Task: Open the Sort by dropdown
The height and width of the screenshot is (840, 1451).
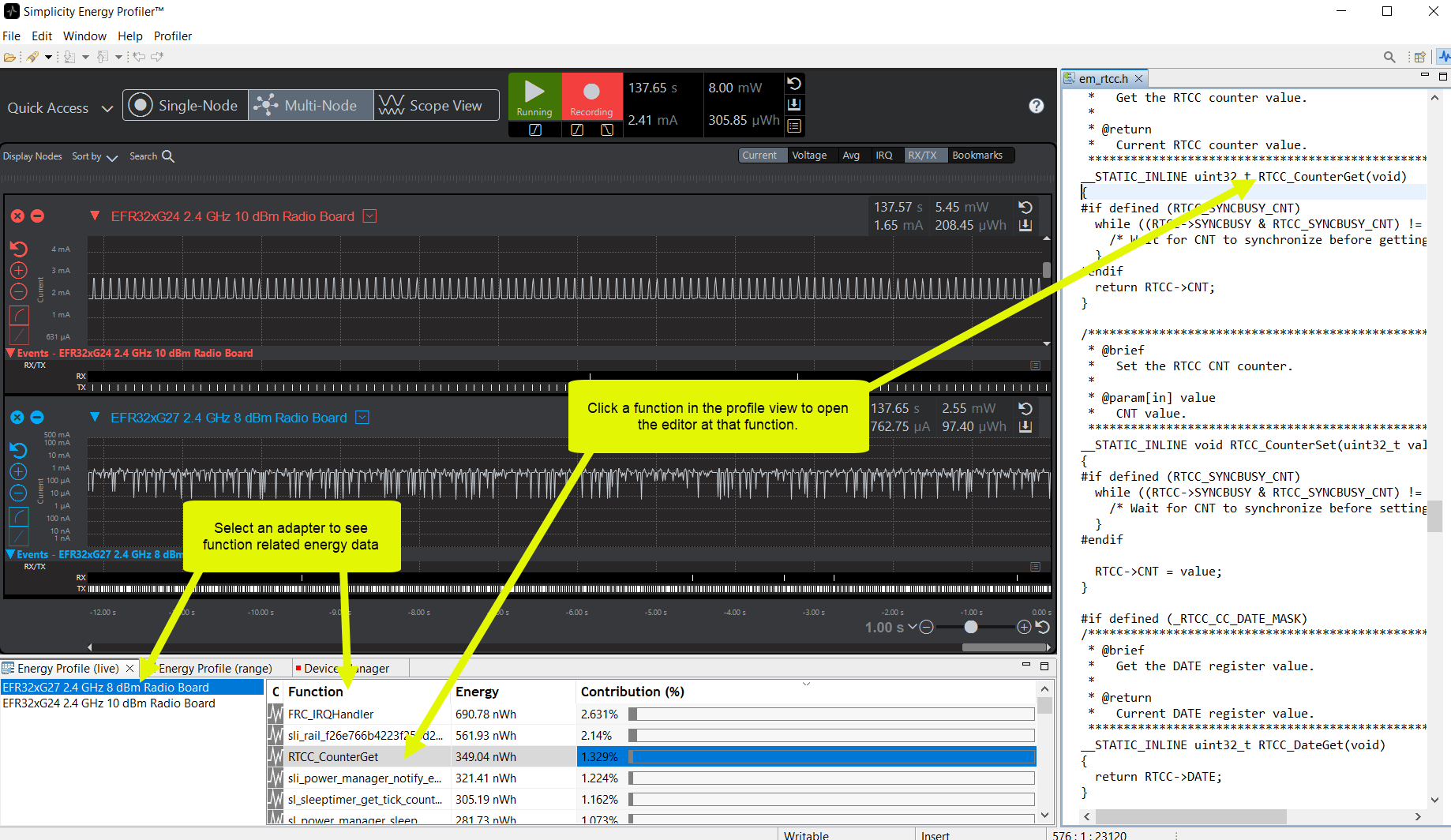Action: (x=95, y=156)
